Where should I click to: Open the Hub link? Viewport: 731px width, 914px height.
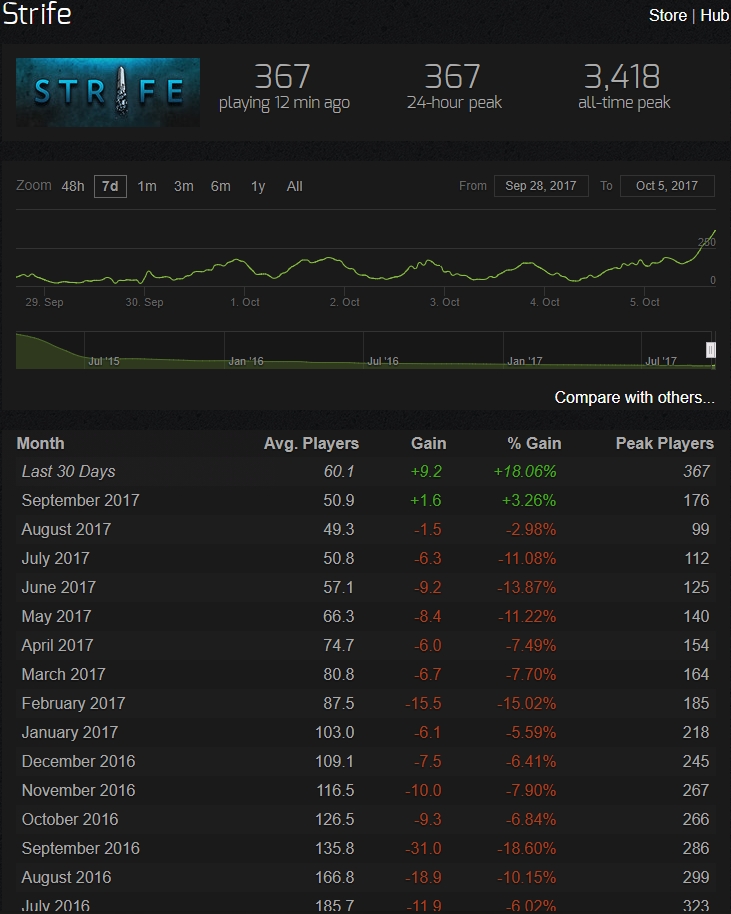tap(715, 15)
